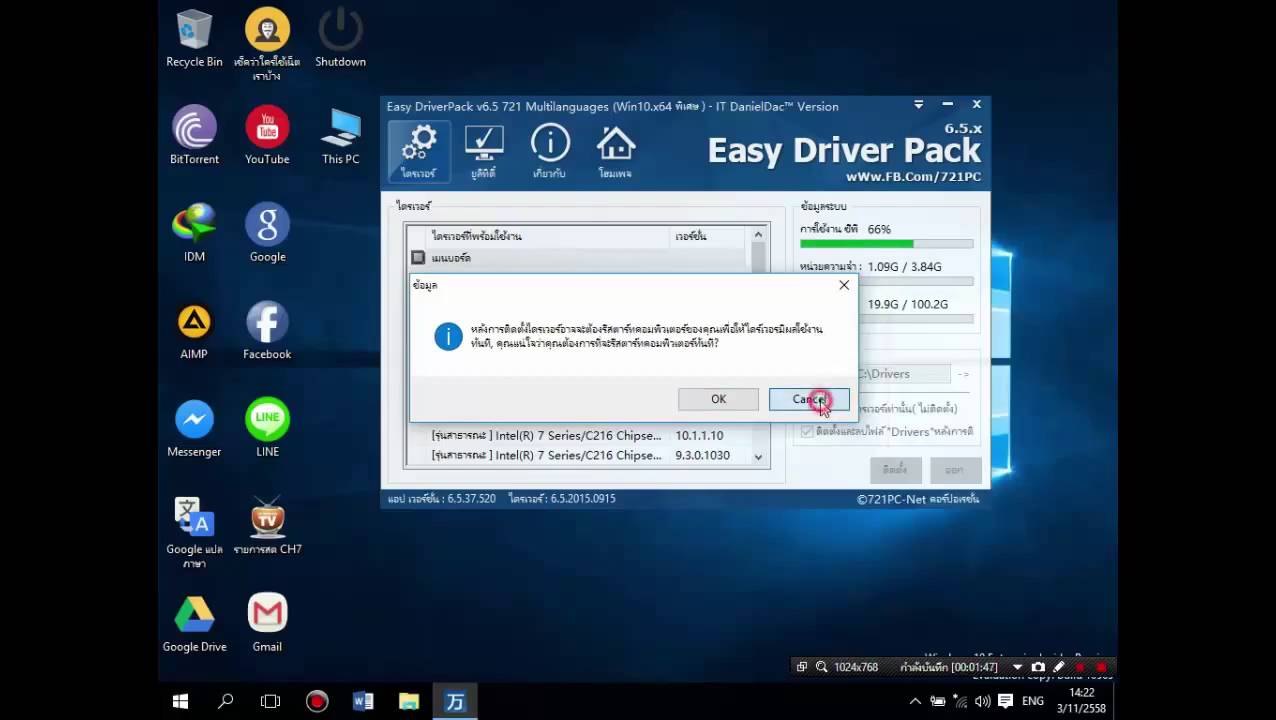Click the recorder window-select icon
The image size is (1276, 720).
[x=801, y=667]
